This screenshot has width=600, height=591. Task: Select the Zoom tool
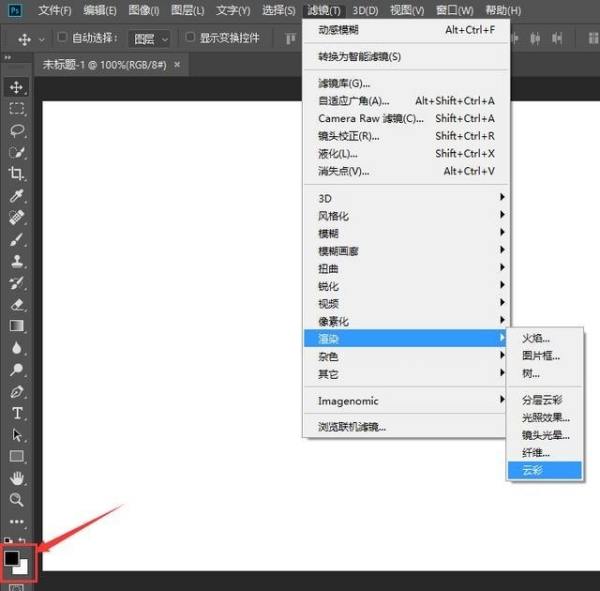[x=16, y=500]
